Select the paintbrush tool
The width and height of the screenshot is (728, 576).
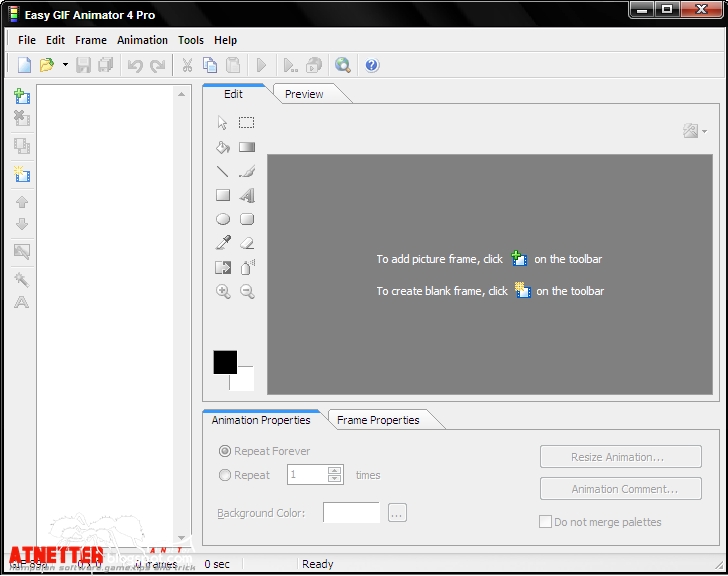247,171
